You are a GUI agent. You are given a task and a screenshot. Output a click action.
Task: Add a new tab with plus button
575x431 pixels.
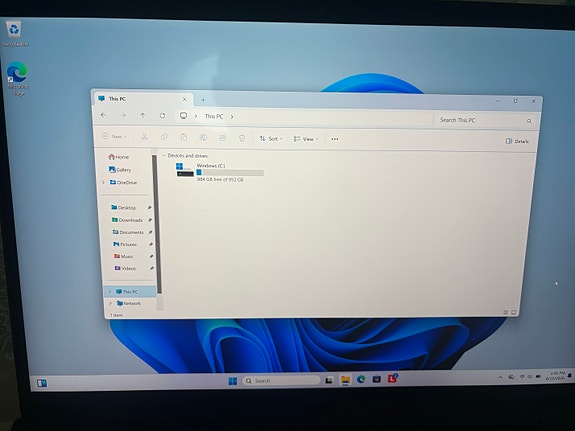203,100
